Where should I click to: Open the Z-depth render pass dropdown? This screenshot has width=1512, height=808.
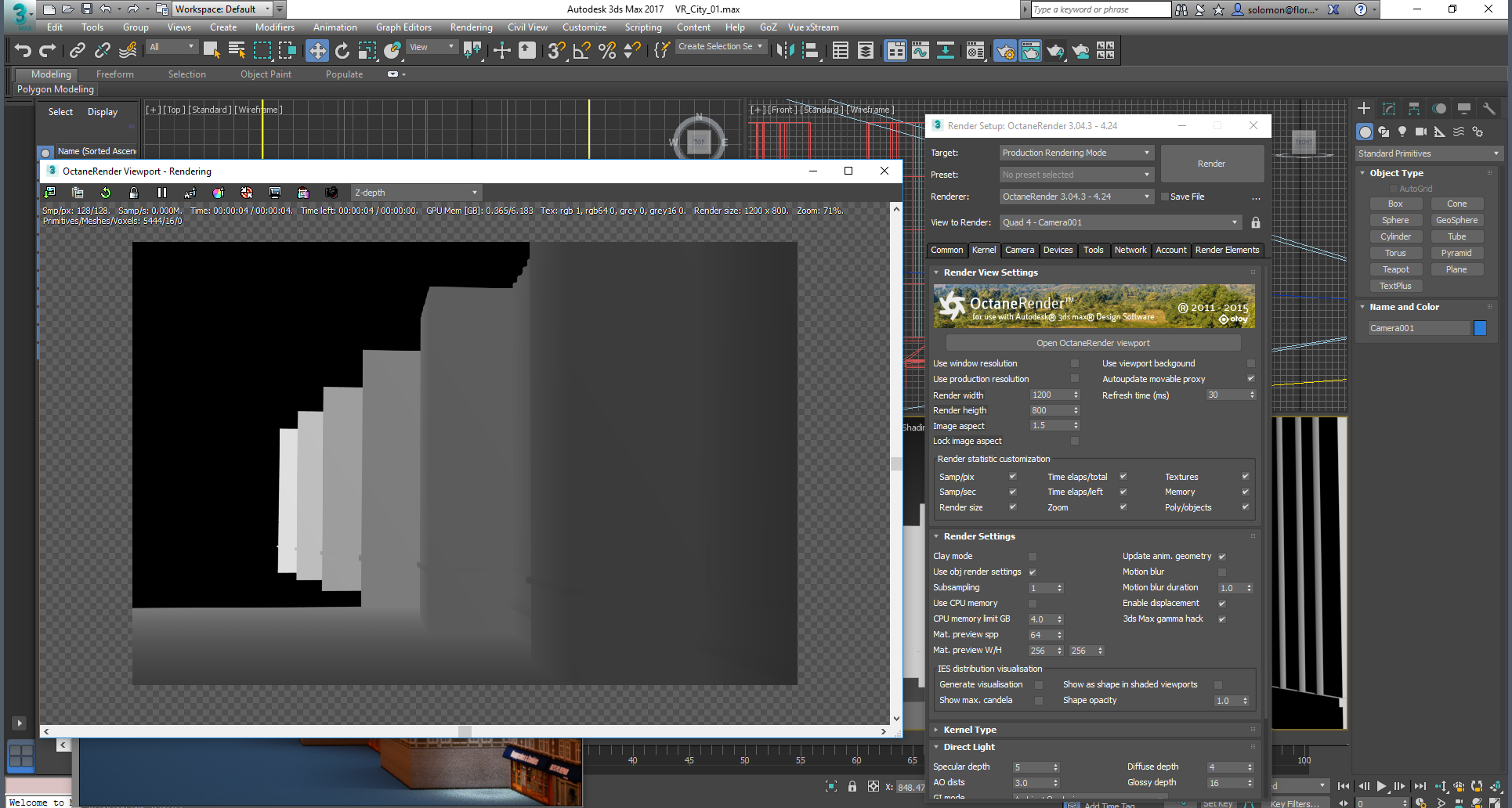coord(416,193)
